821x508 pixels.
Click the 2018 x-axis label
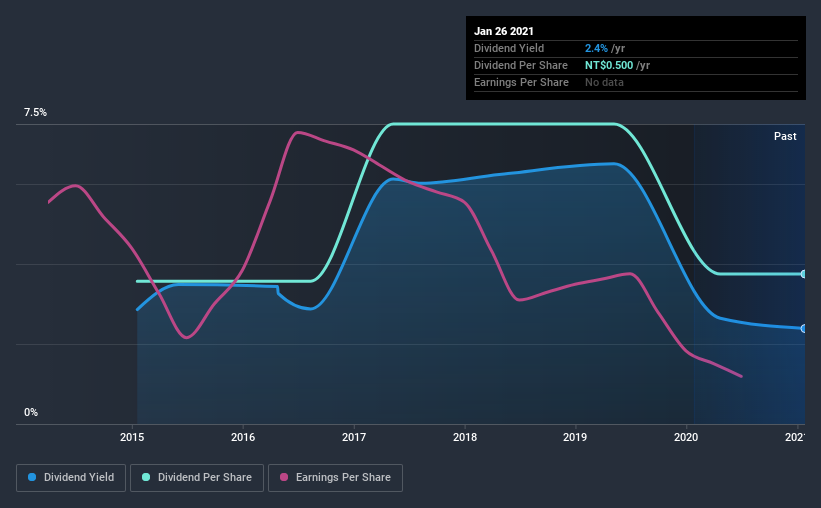(465, 437)
